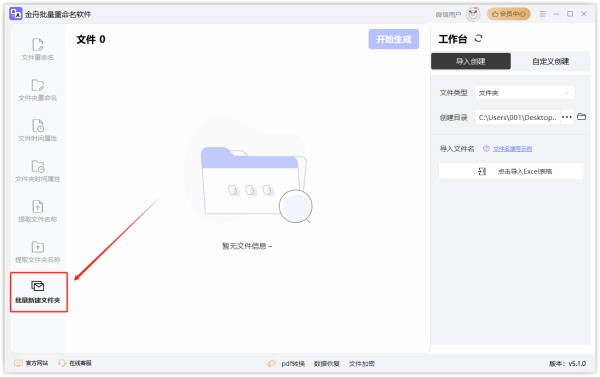Expand the 文件类型 dropdown
Screen dimensions: 600x377
pyautogui.click(x=524, y=93)
